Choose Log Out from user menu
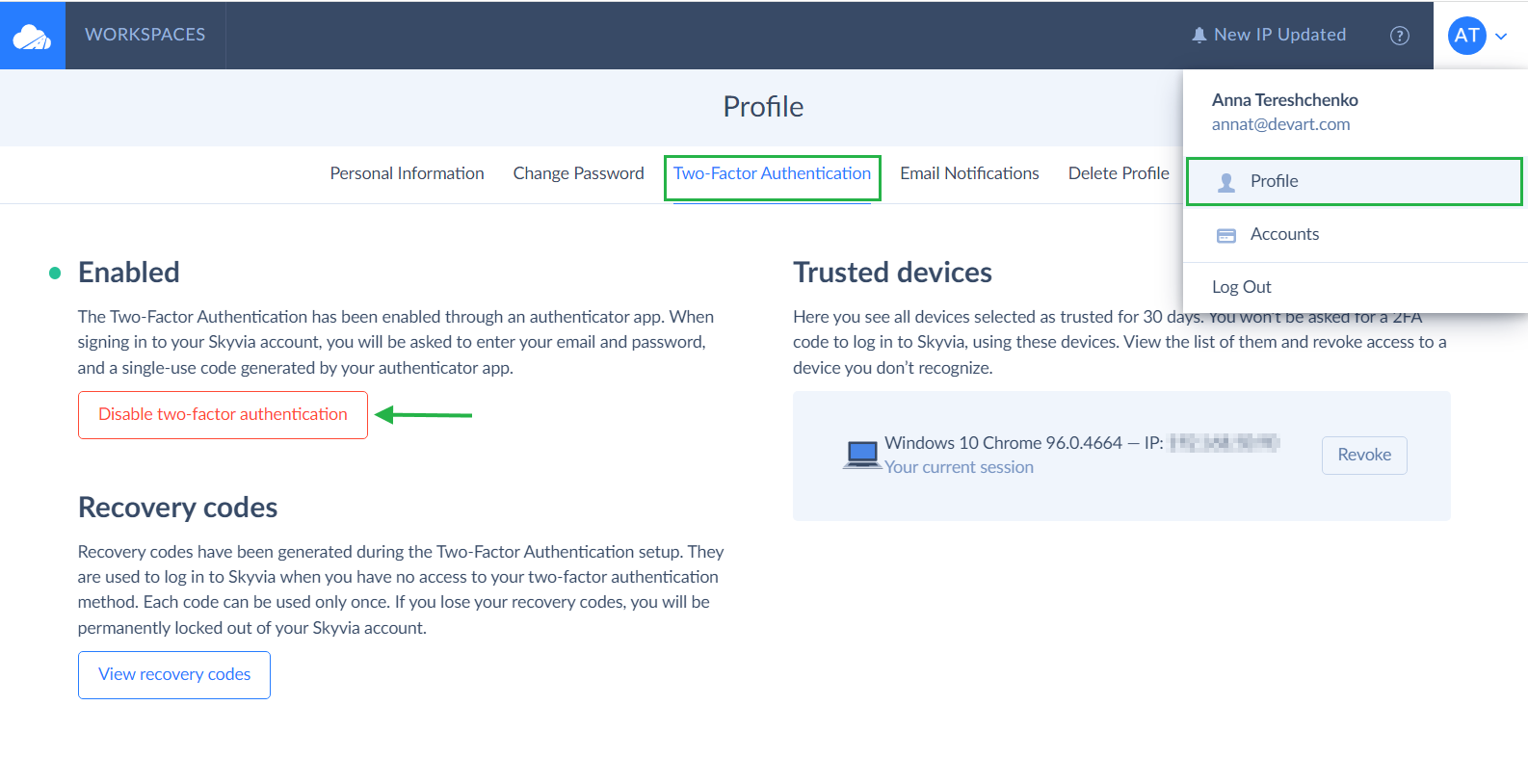The width and height of the screenshot is (1528, 784). (x=1242, y=287)
